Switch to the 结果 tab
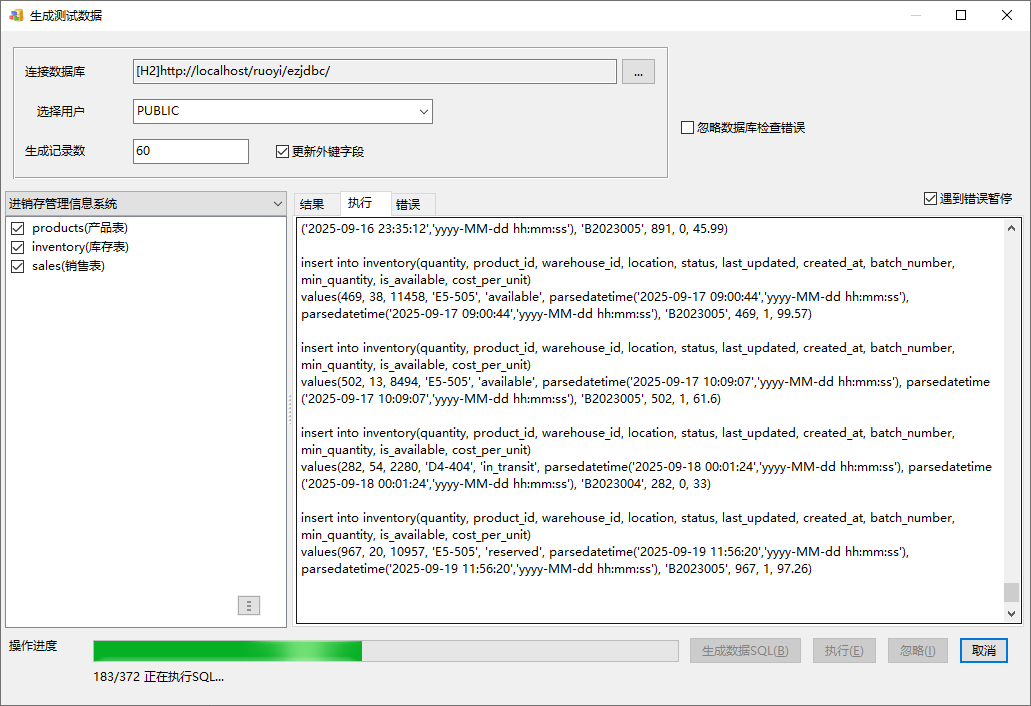The height and width of the screenshot is (706, 1031). 312,204
